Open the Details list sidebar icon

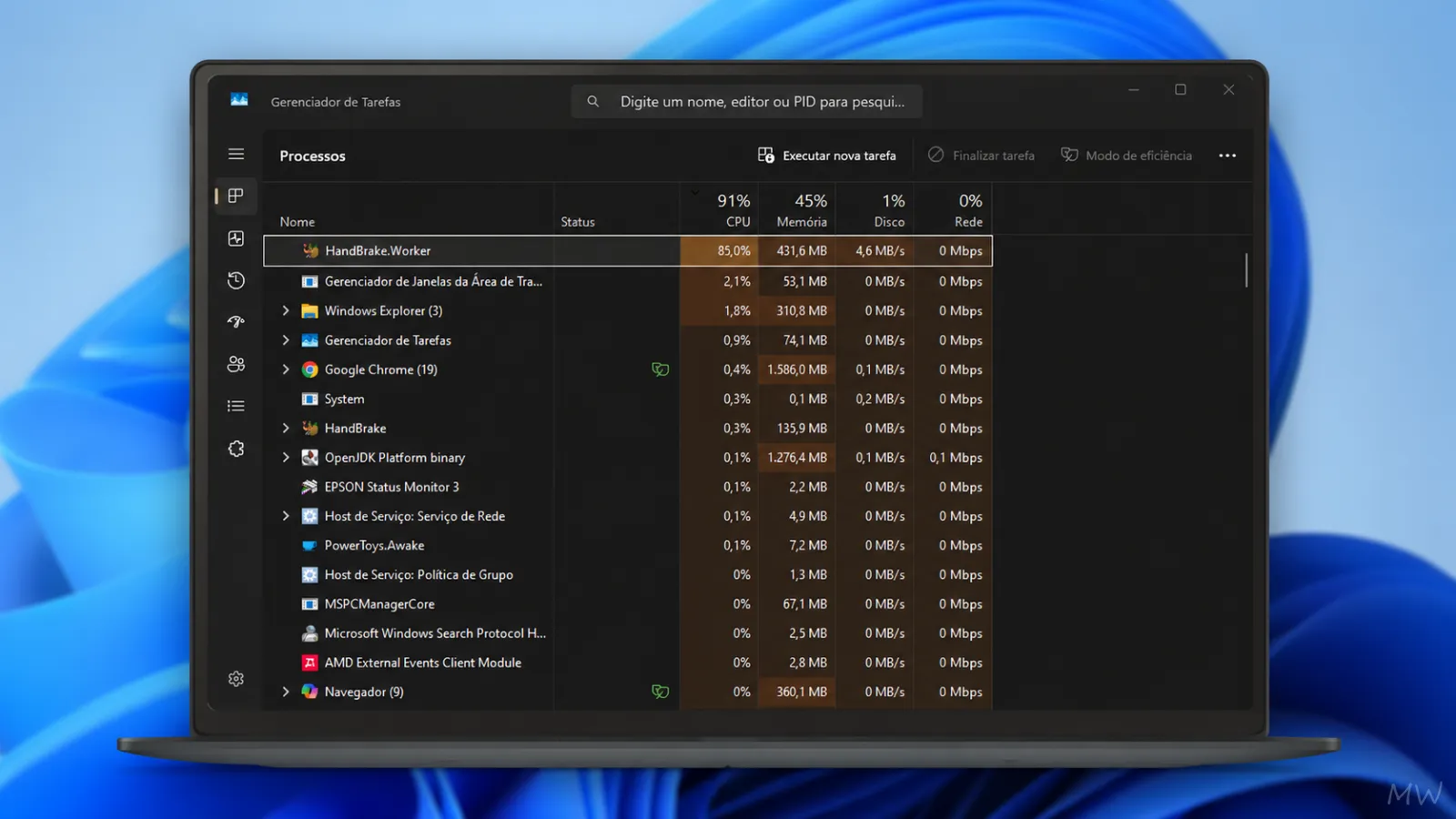click(x=236, y=406)
